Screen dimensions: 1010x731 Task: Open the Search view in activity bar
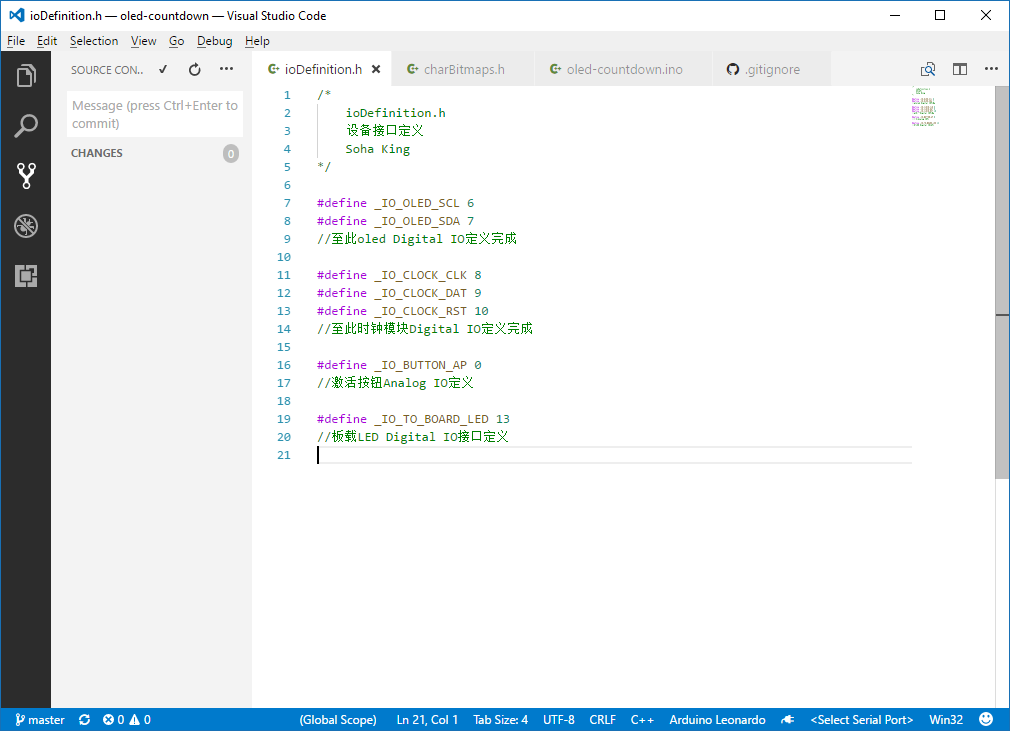pos(26,126)
